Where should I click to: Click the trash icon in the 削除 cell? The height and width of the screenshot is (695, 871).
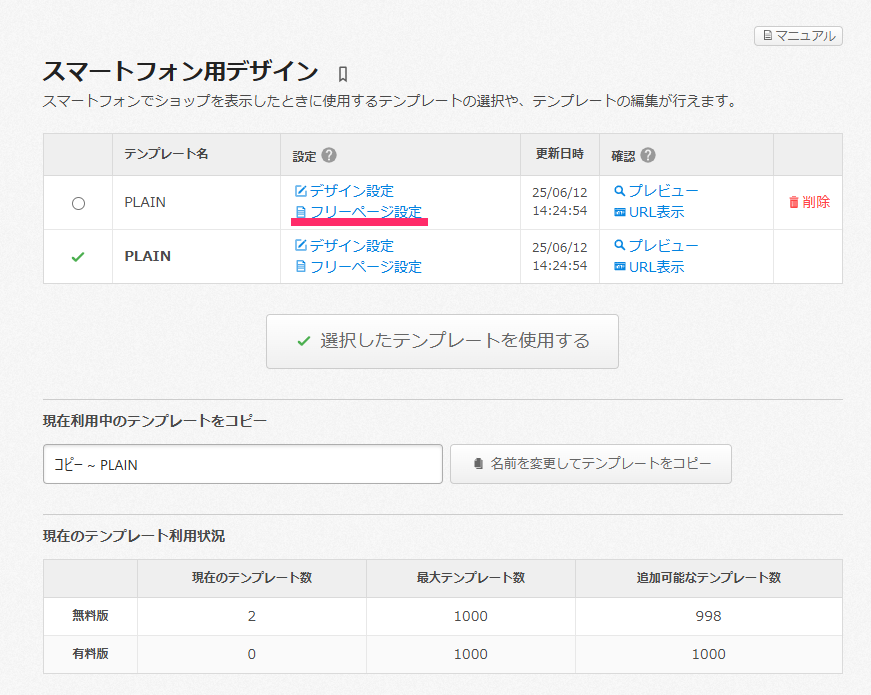[x=794, y=202]
